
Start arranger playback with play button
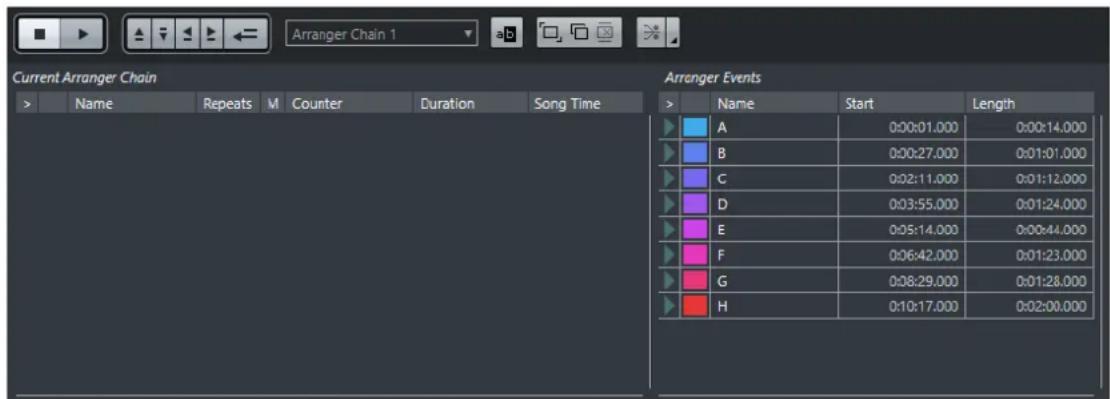pos(83,34)
